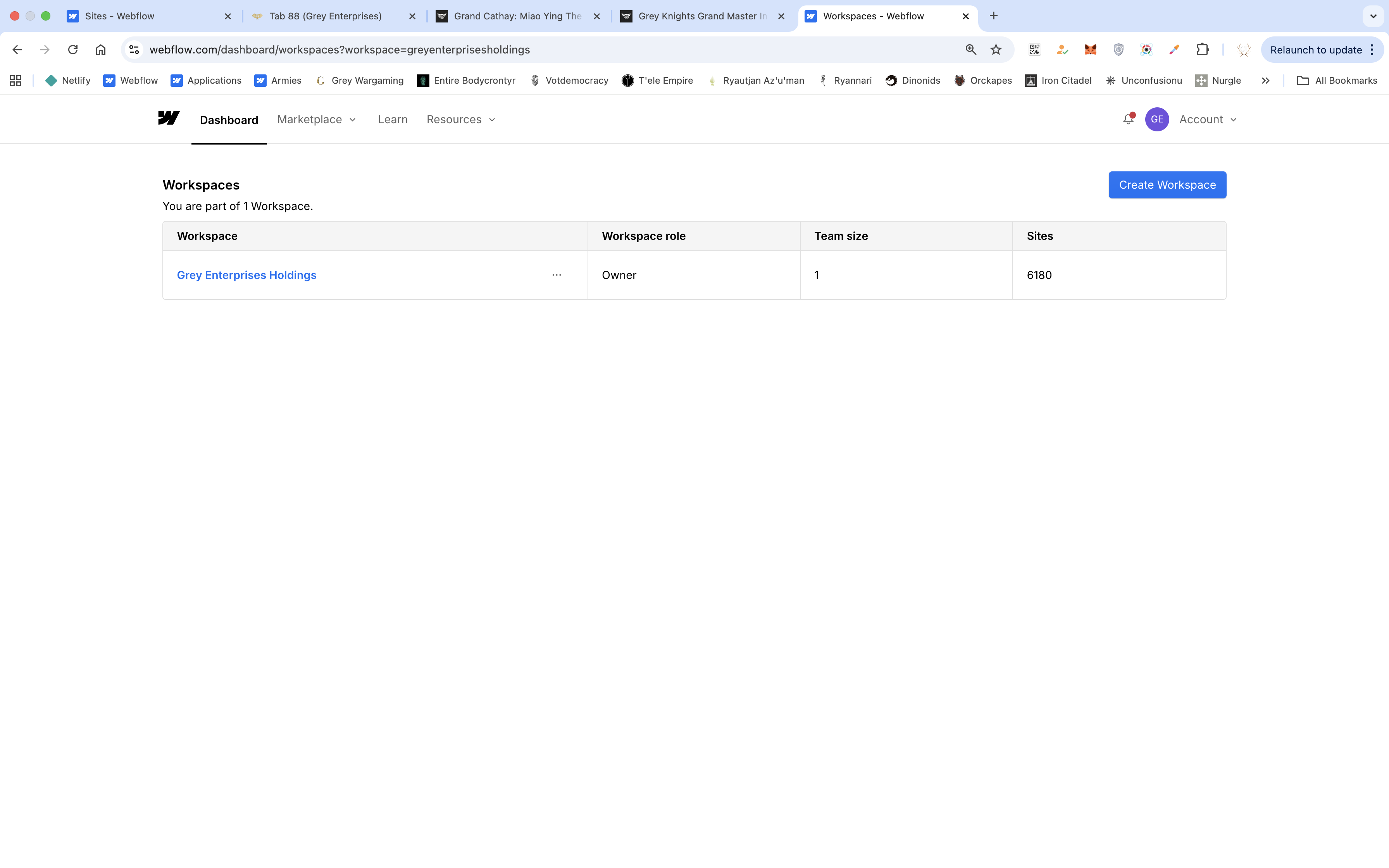Screen dimensions: 1389x868
Task: Click the Create Workspace button
Action: tap(1167, 185)
